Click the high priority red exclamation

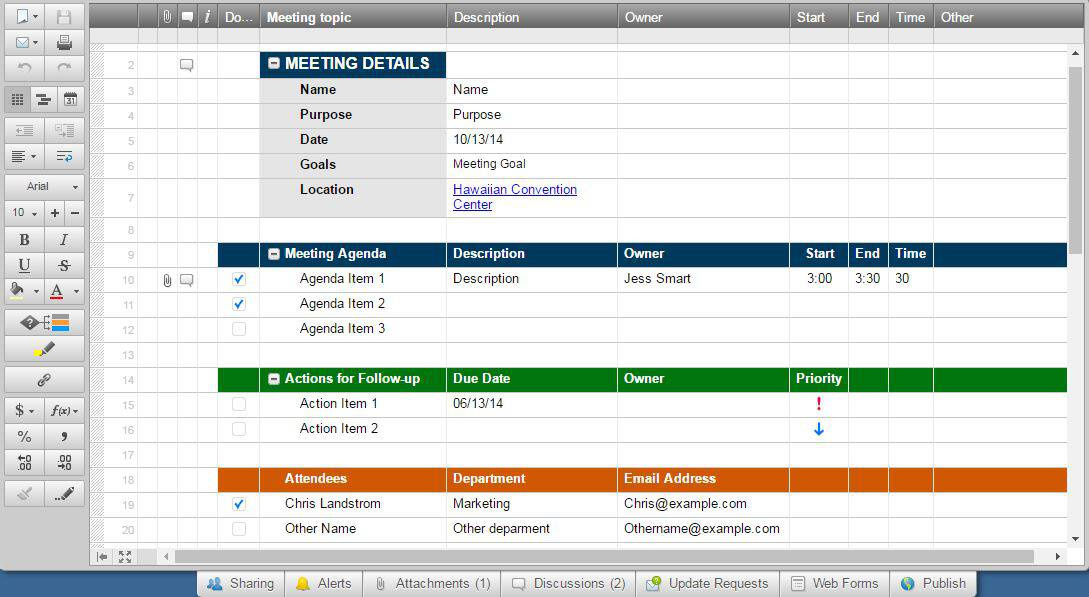pyautogui.click(x=819, y=403)
